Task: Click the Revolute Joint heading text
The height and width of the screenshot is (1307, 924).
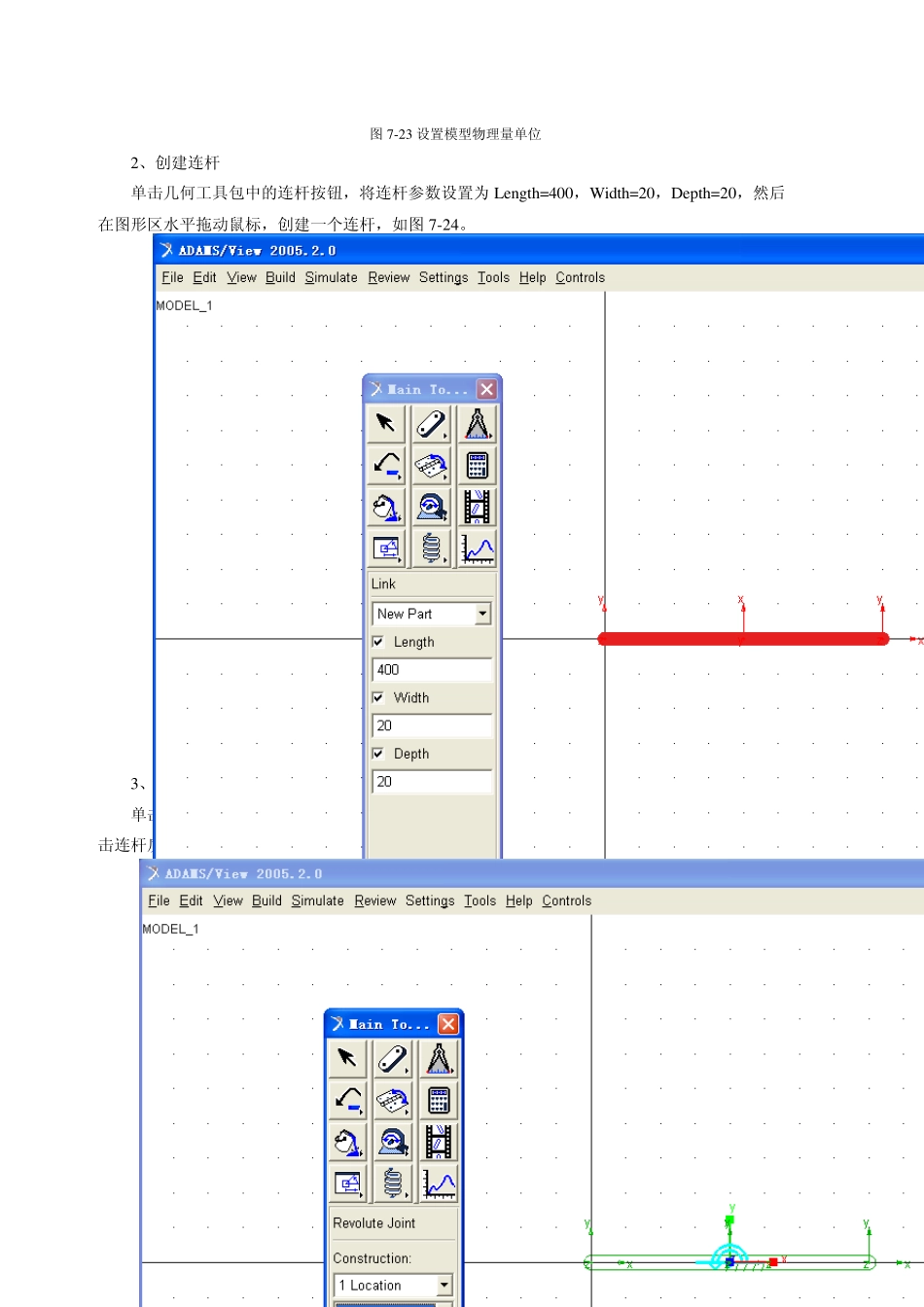Action: pos(373,1223)
